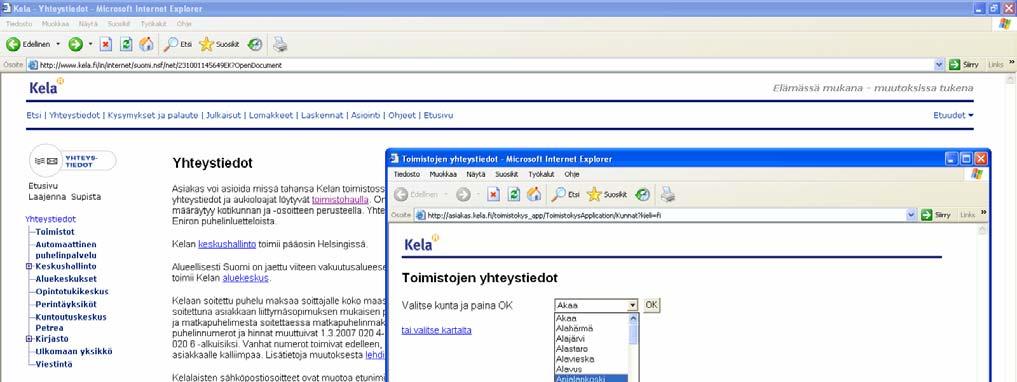1017x382 pixels.
Task: Click Stop icon in Toimistojen yhteystiedot window
Action: point(494,194)
